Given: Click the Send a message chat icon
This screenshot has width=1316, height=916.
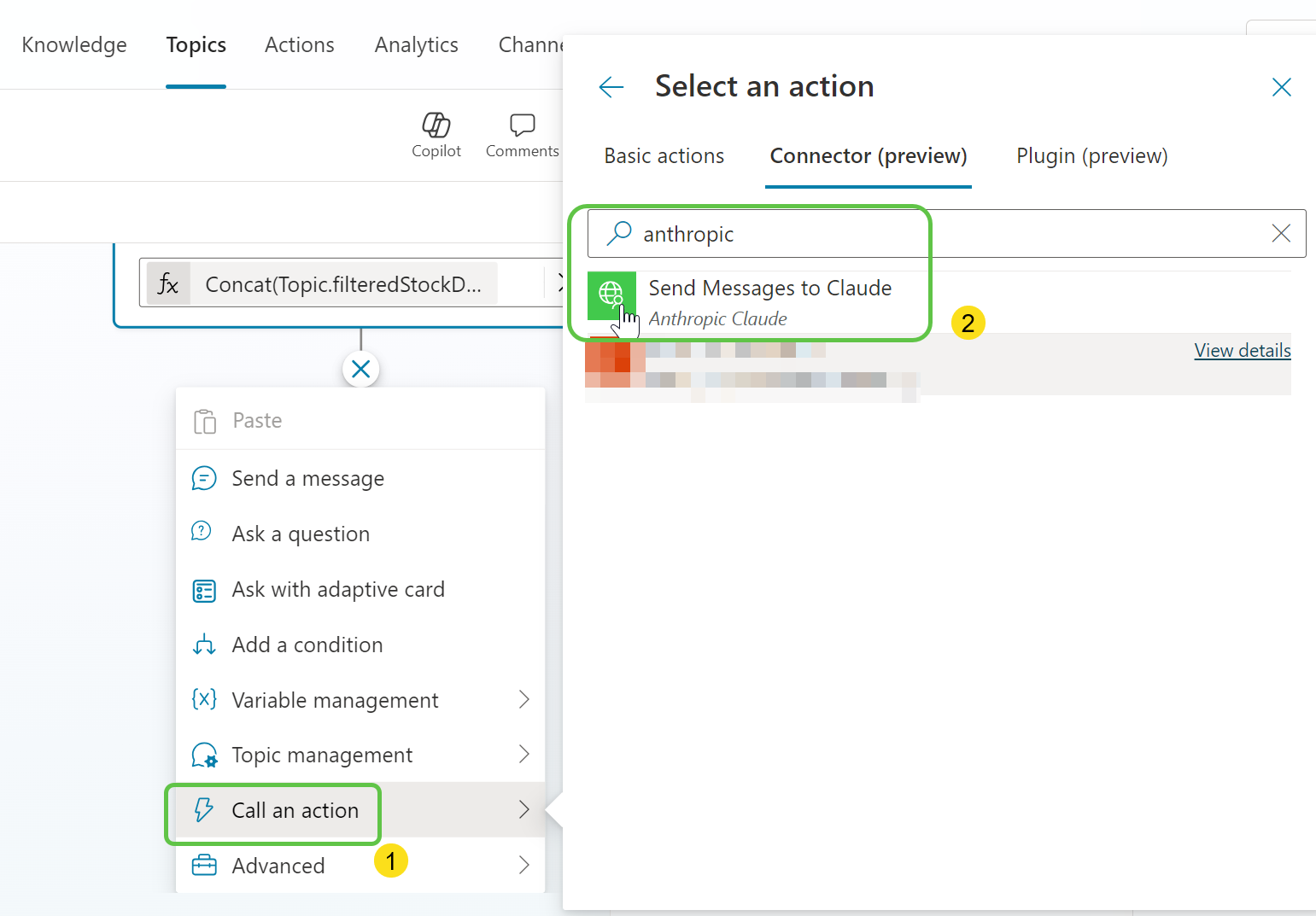Looking at the screenshot, I should coord(204,478).
